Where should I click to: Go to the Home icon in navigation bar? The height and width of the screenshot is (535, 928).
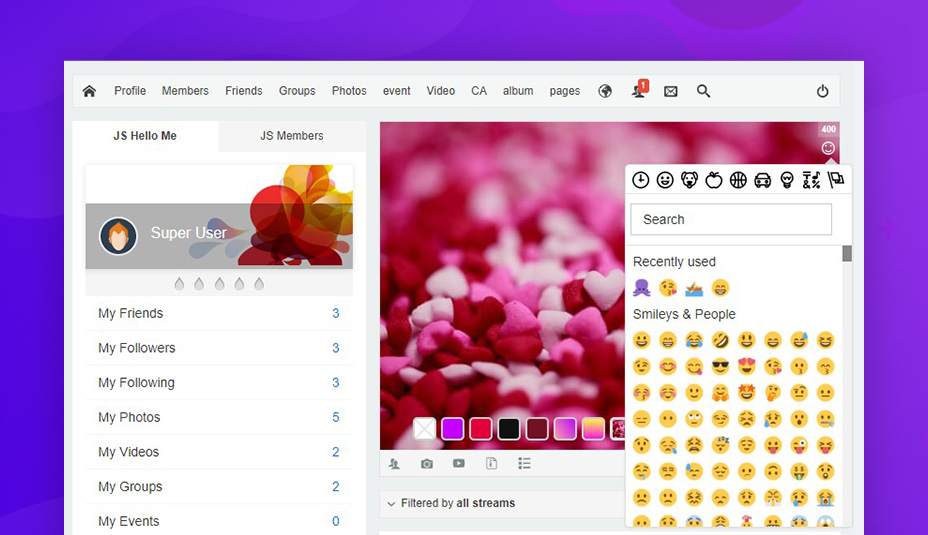tap(89, 91)
